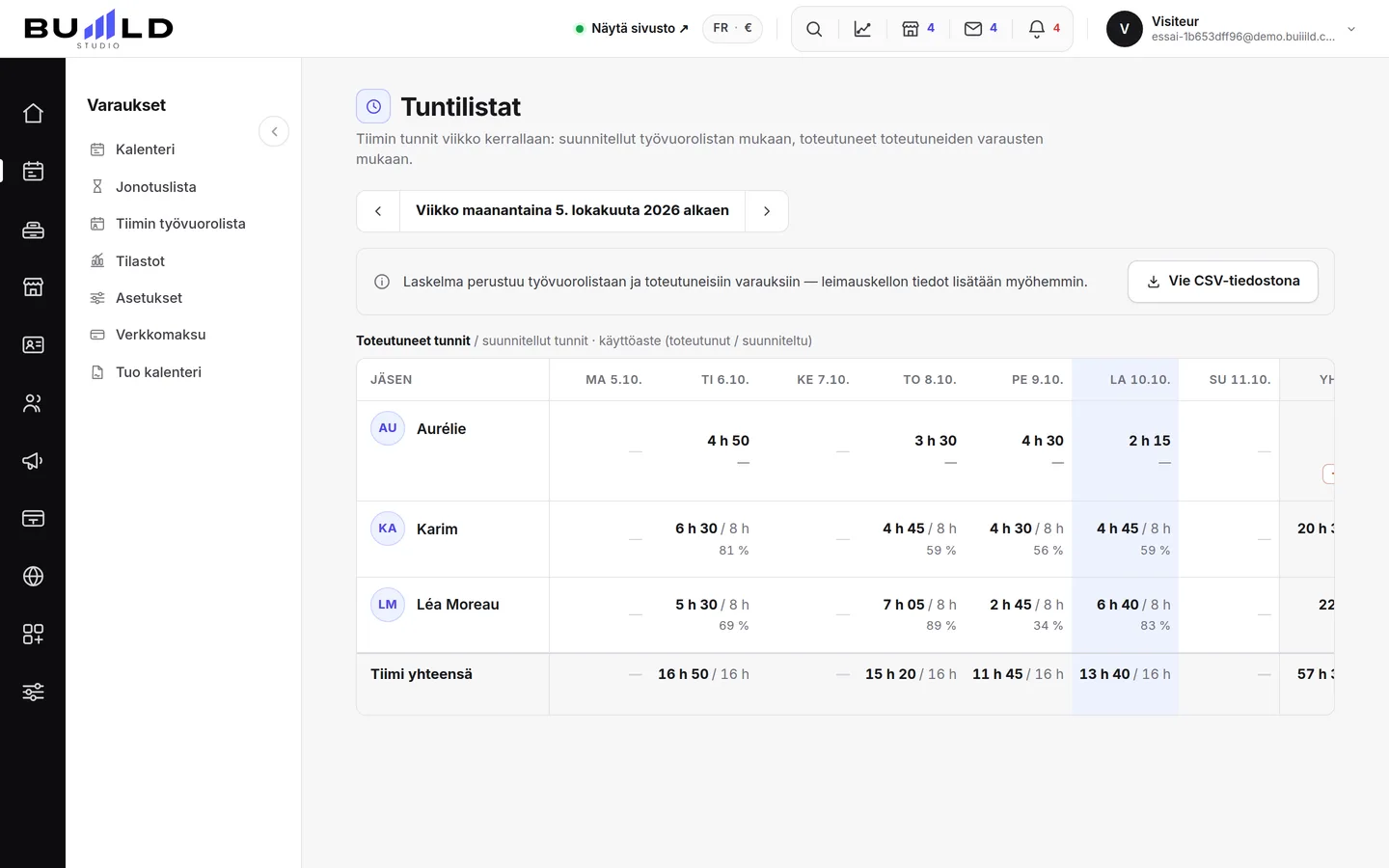Open the globe website rail icon
The image size is (1389, 868).
point(33,577)
